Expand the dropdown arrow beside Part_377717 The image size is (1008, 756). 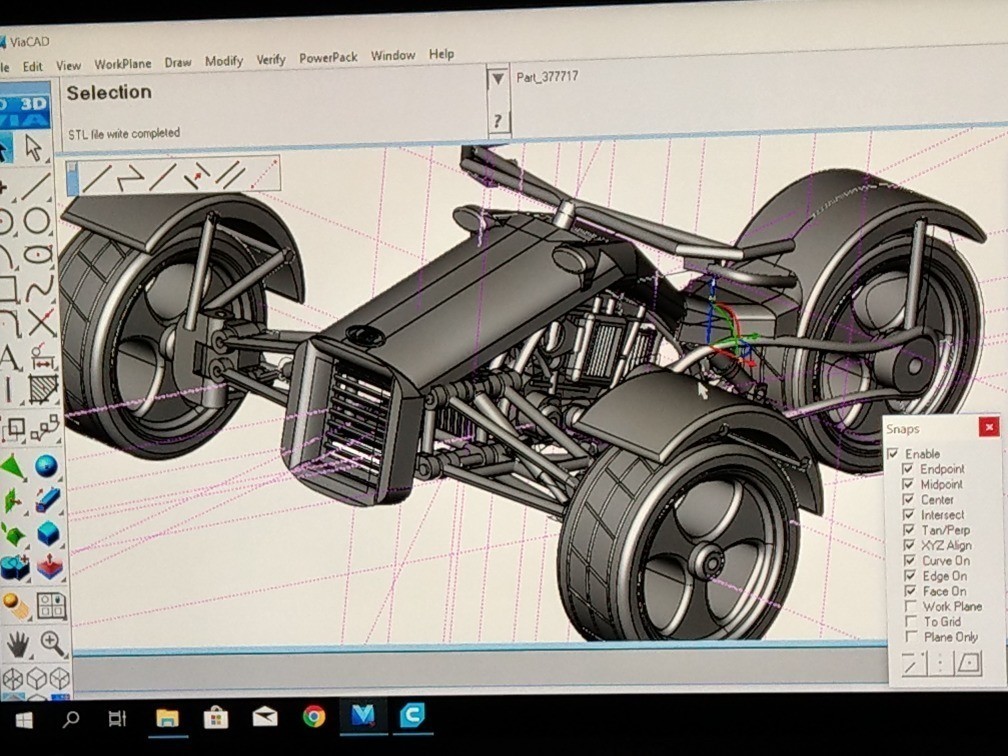pyautogui.click(x=497, y=79)
